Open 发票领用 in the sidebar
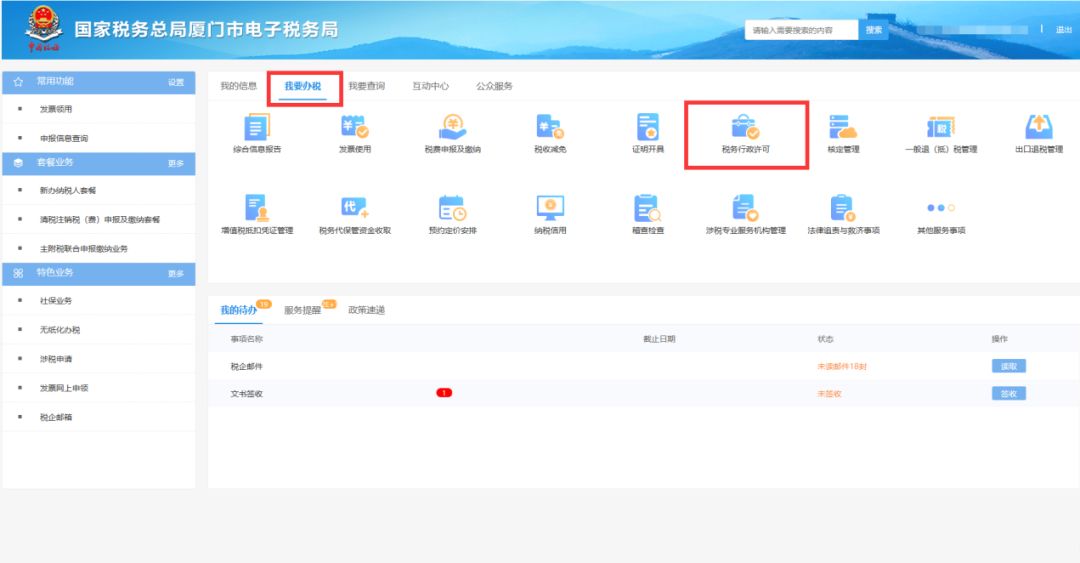Screen dimensions: 1080x563 coord(56,109)
